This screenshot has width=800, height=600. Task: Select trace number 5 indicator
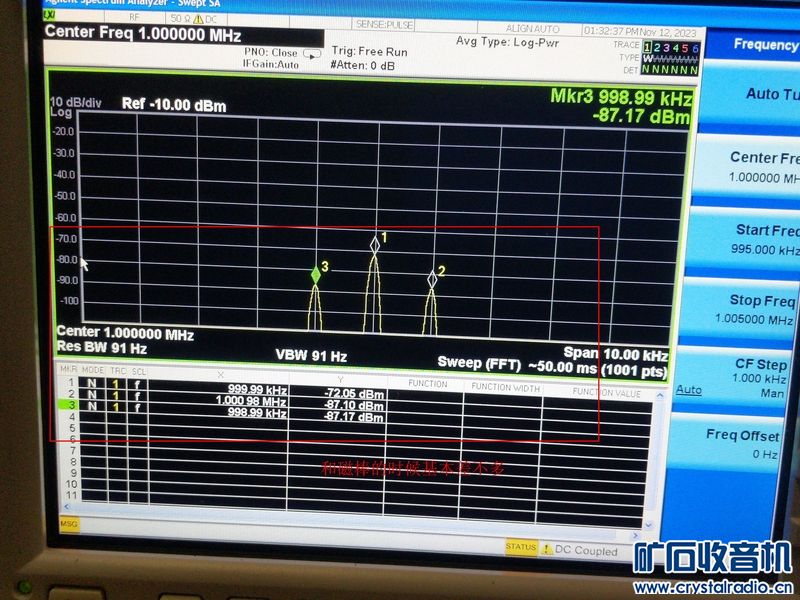[x=685, y=48]
